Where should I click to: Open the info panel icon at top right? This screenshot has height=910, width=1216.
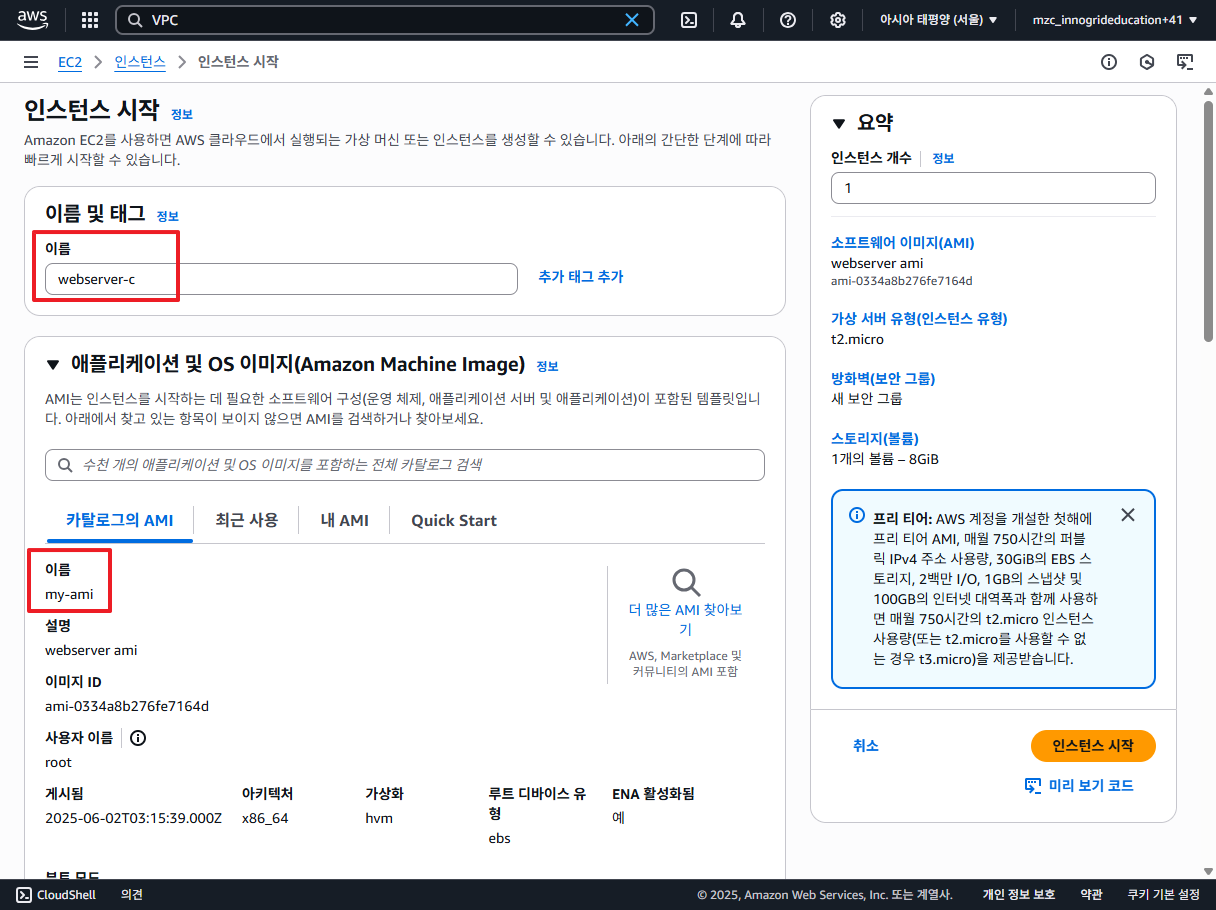[x=1109, y=62]
